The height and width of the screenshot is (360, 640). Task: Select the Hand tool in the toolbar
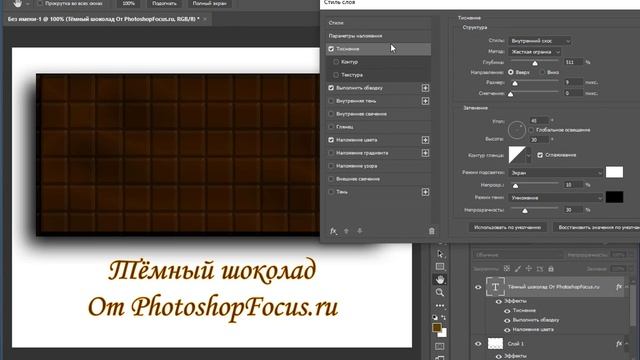coord(440,280)
